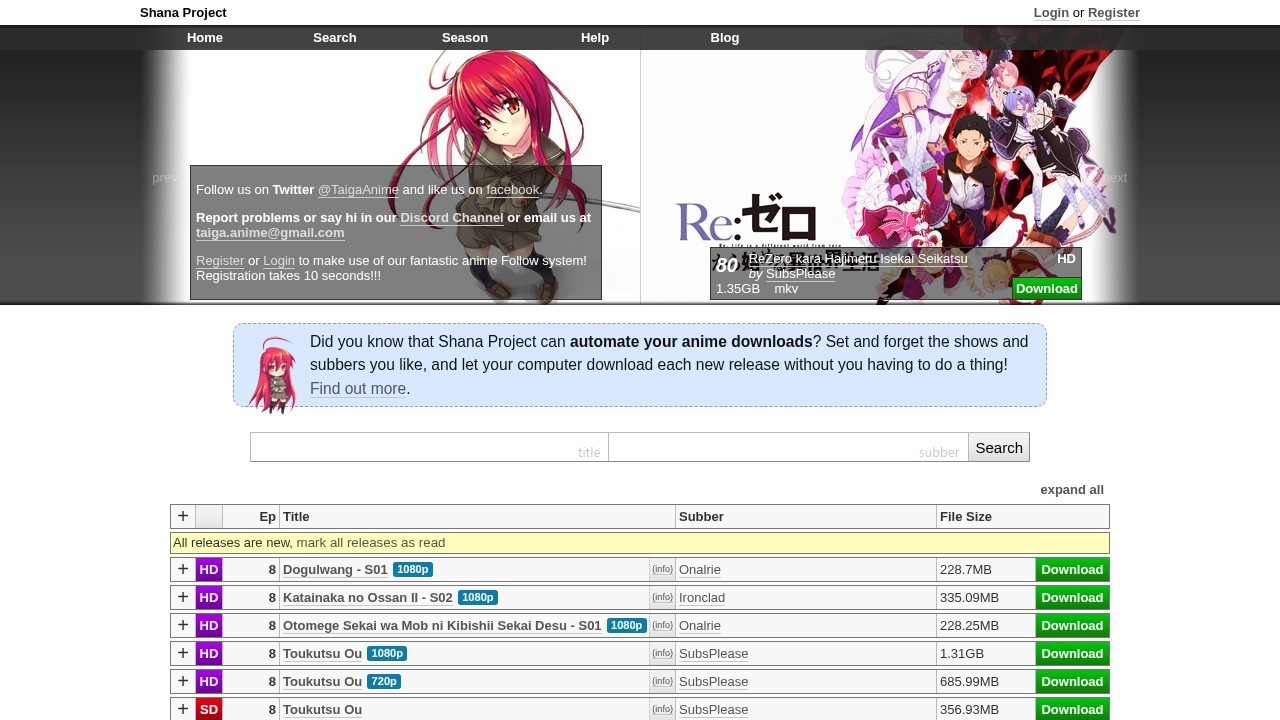This screenshot has width=1280, height=720.
Task: Open the Blog menu item
Action: (725, 38)
